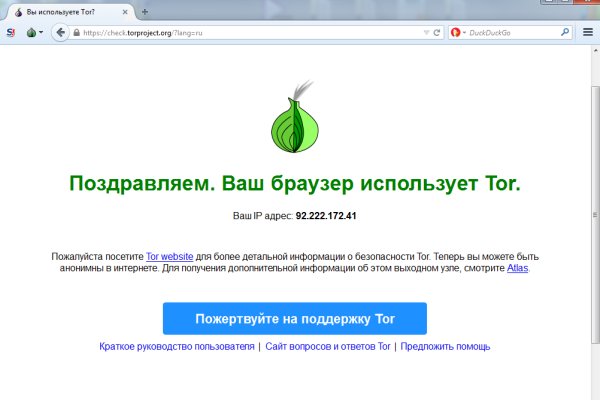Click the check.torproject.org address bar
The width and height of the screenshot is (600, 400).
coord(250,32)
